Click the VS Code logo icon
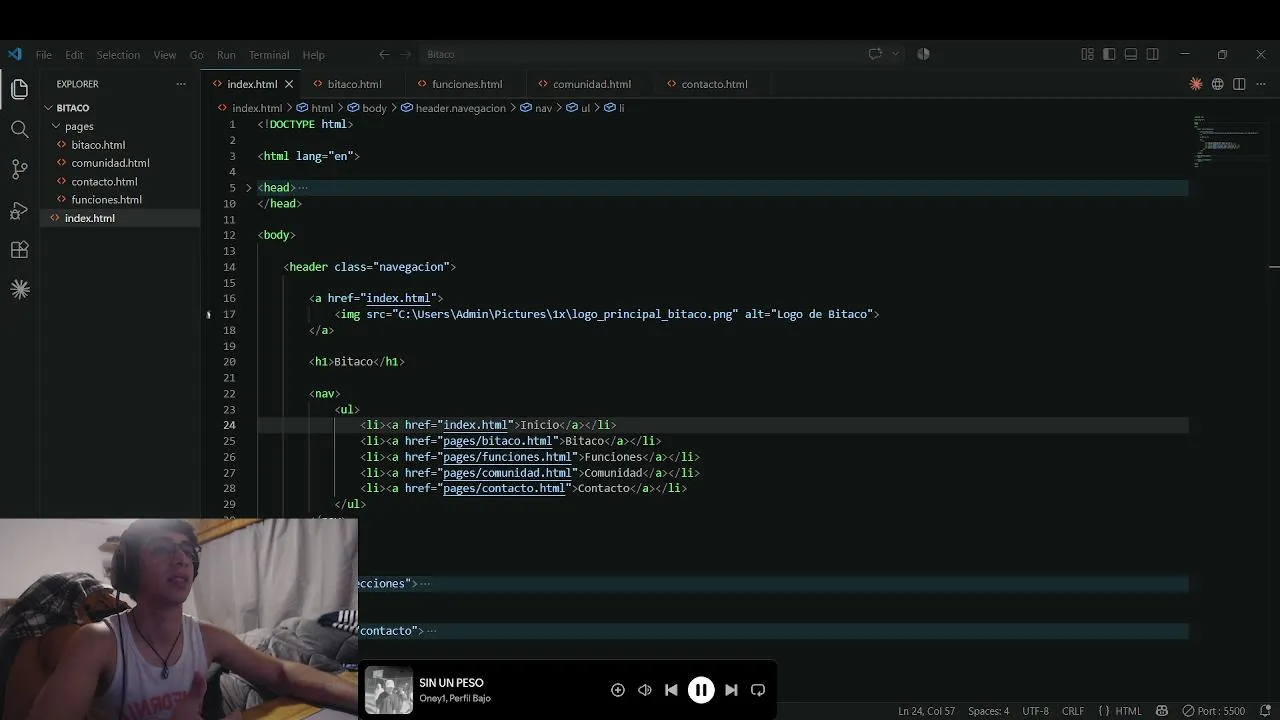 click(x=14, y=54)
